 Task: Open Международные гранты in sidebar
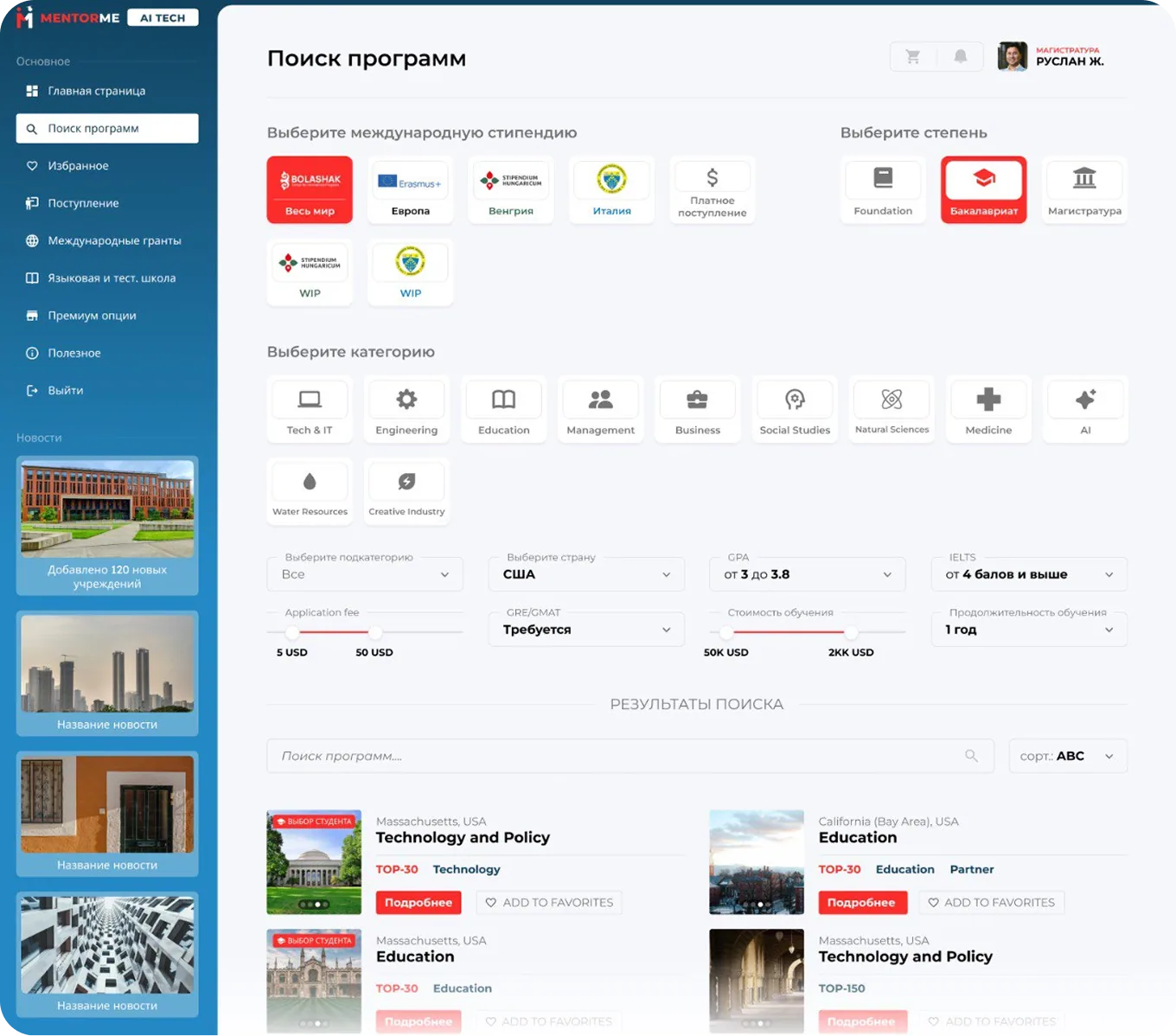(107, 240)
